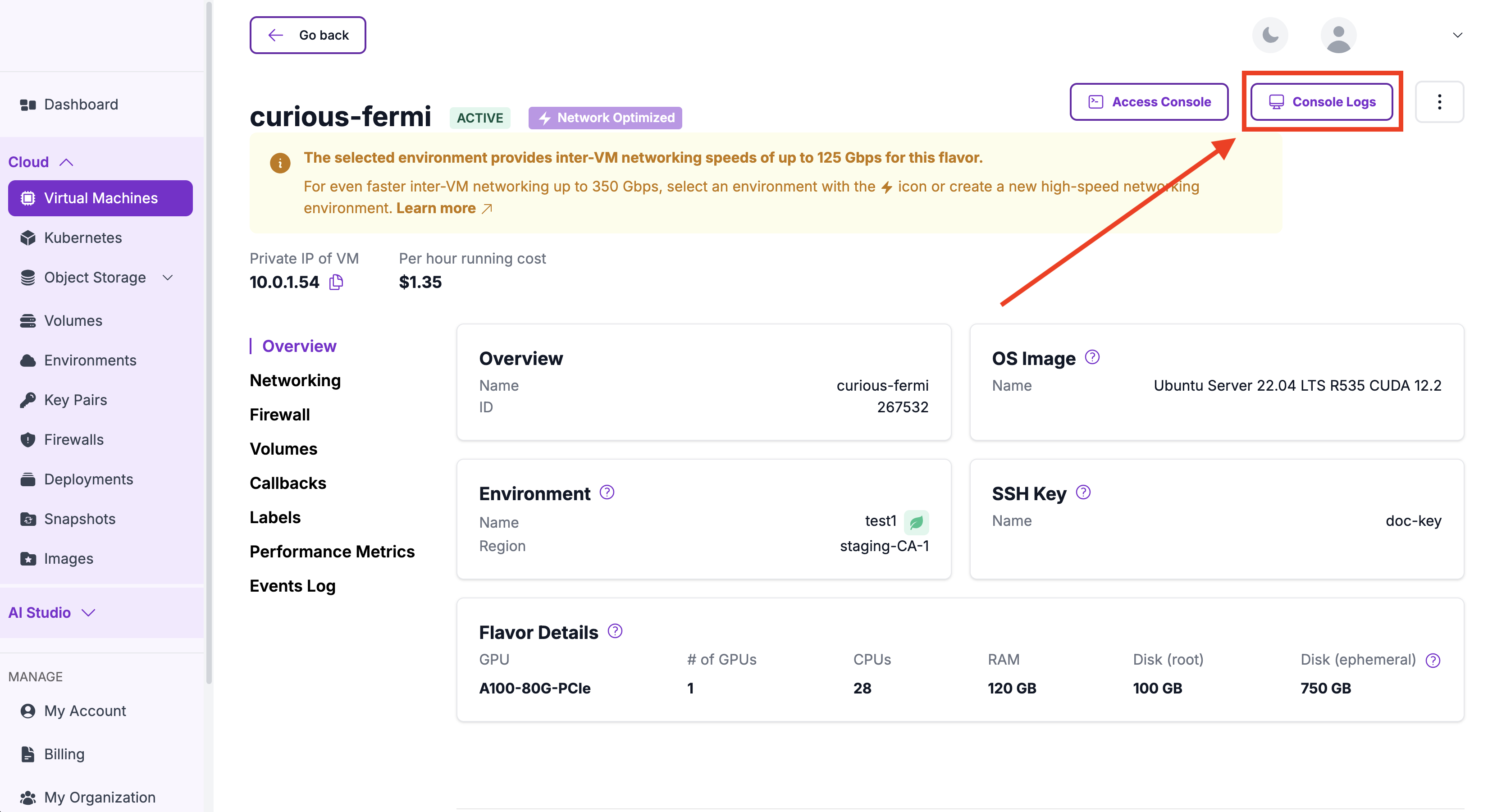Click the OS Image help icon
1497x812 pixels.
tap(1092, 357)
